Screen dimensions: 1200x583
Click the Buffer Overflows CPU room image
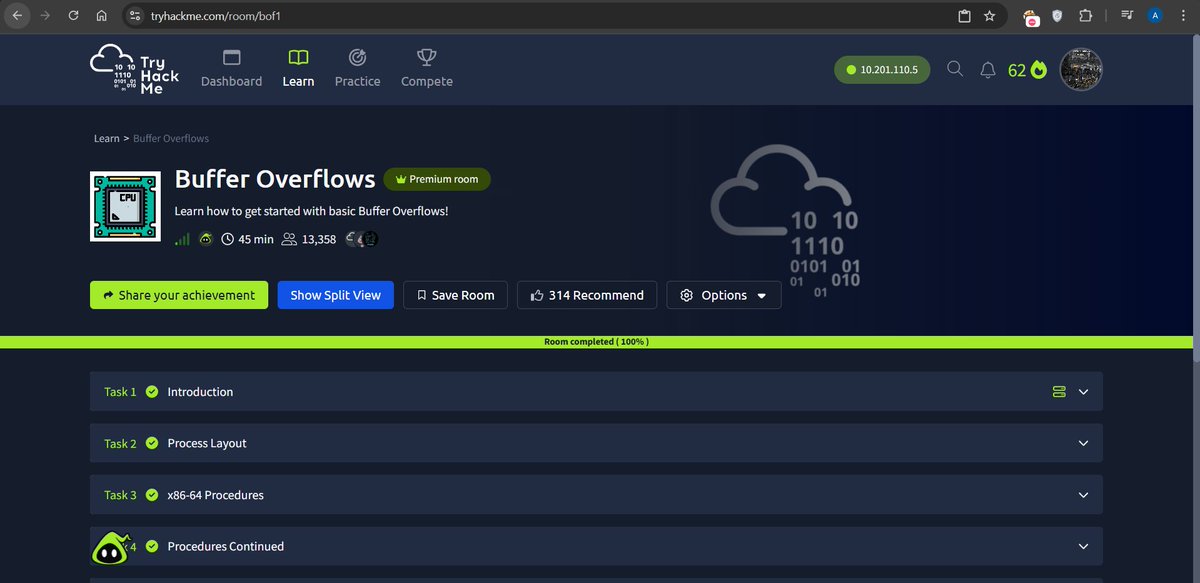(125, 206)
